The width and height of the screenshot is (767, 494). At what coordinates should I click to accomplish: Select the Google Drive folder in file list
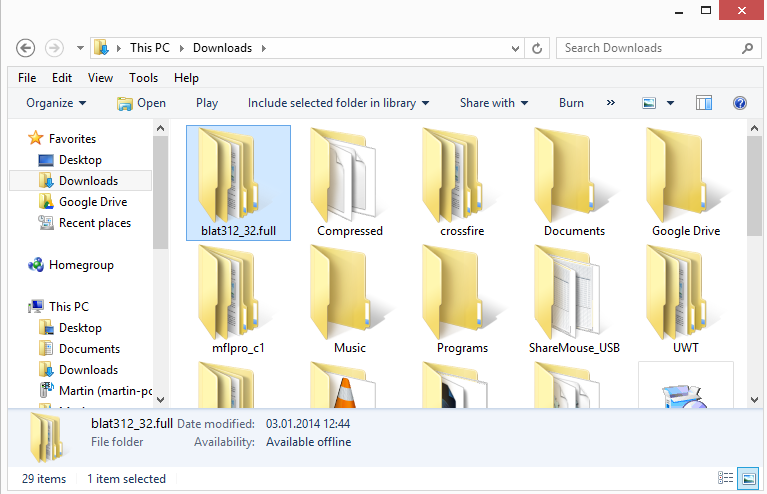(686, 183)
